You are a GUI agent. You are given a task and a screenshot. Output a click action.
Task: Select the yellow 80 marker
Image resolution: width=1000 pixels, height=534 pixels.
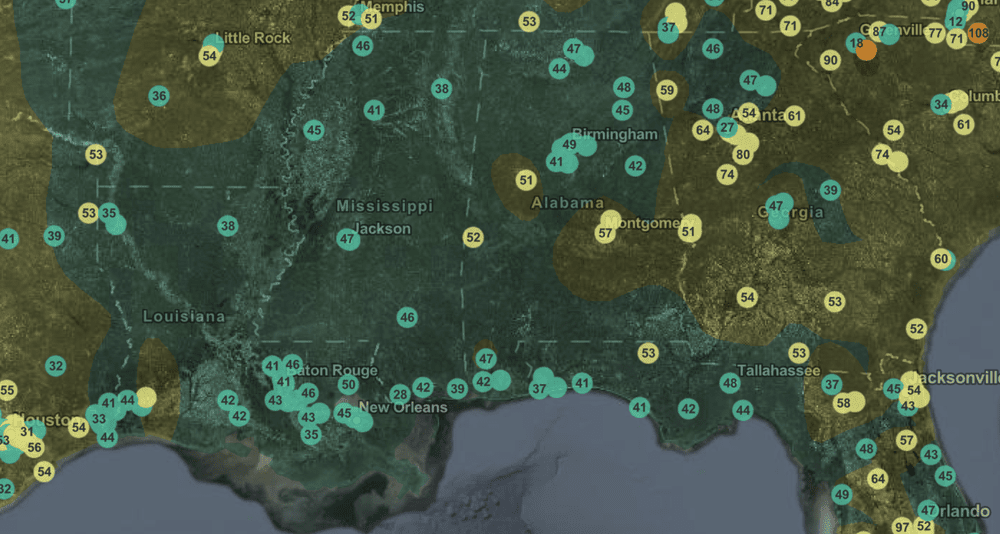742,154
